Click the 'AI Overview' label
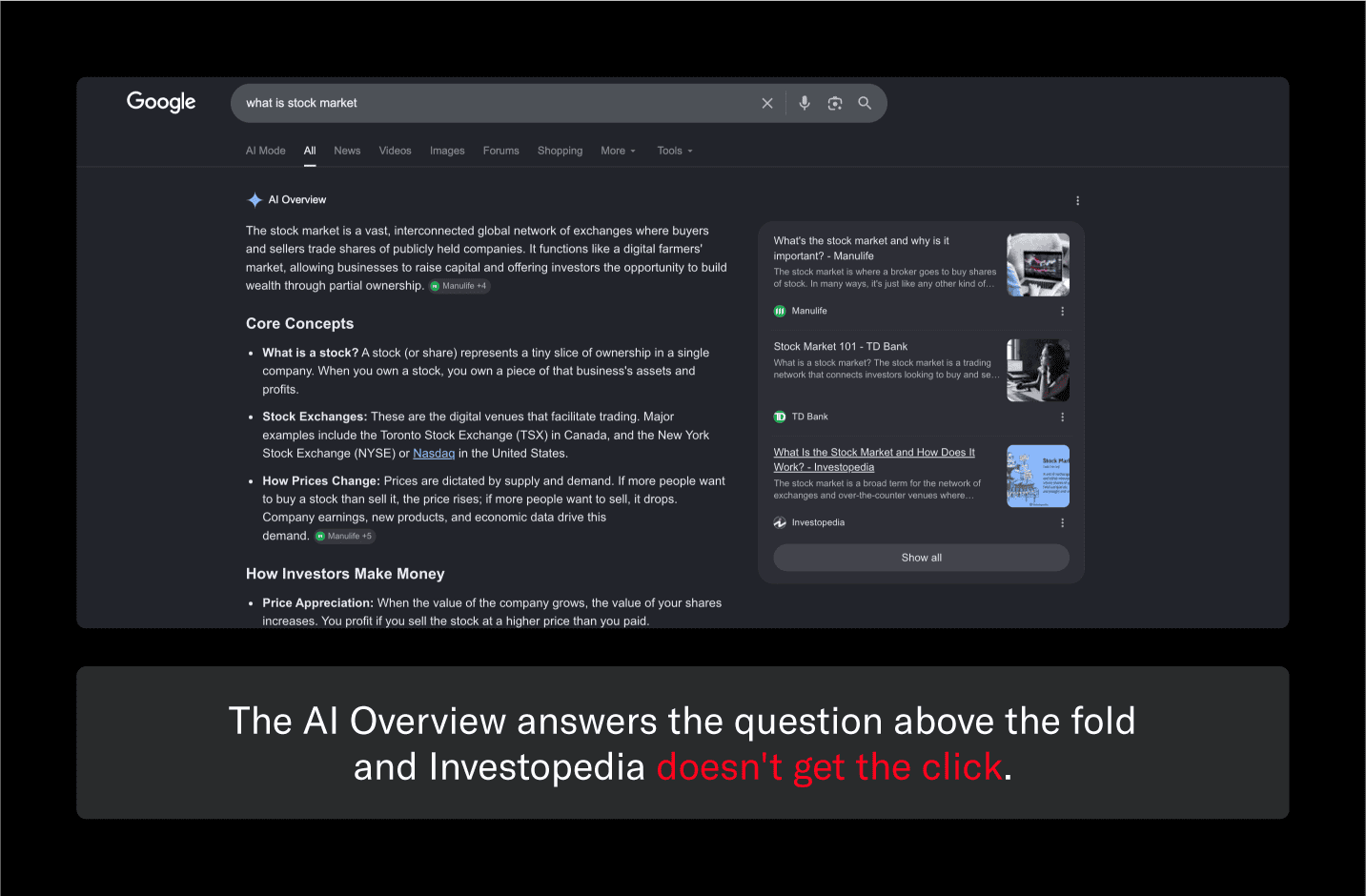This screenshot has width=1366, height=896. (297, 200)
